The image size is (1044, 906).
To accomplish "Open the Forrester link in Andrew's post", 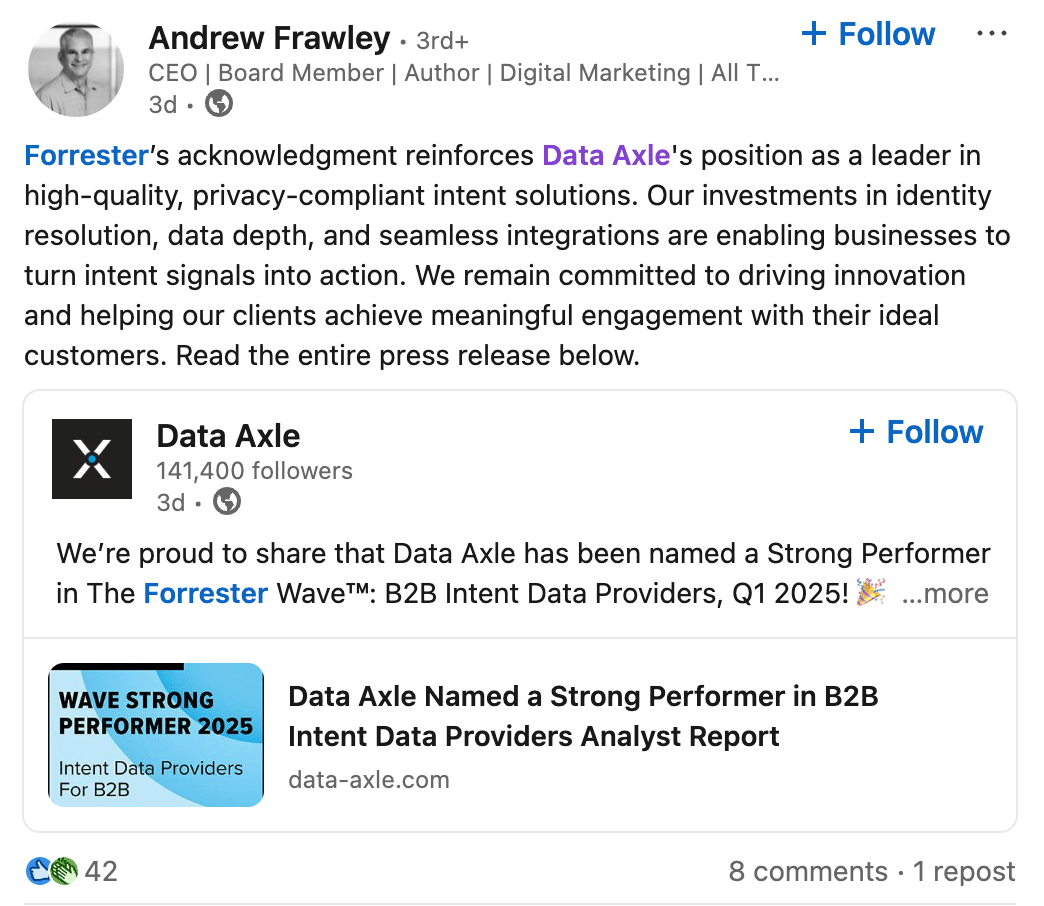I will [86, 155].
